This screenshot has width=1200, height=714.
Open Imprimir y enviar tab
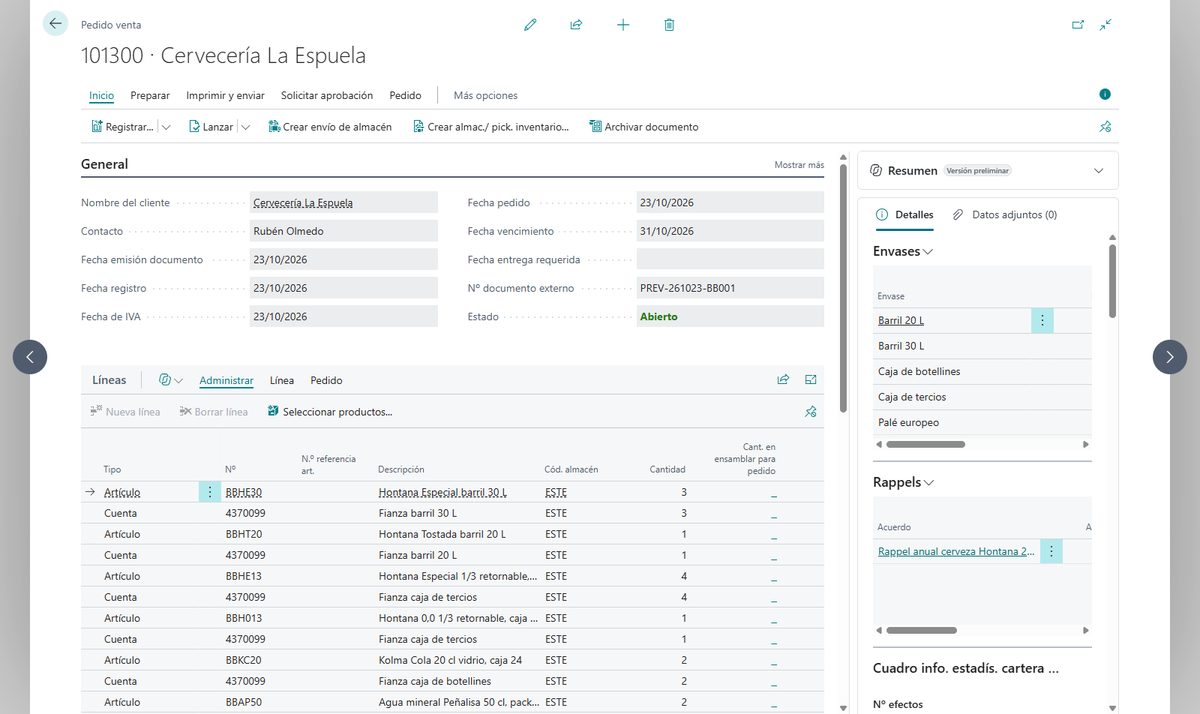point(225,95)
